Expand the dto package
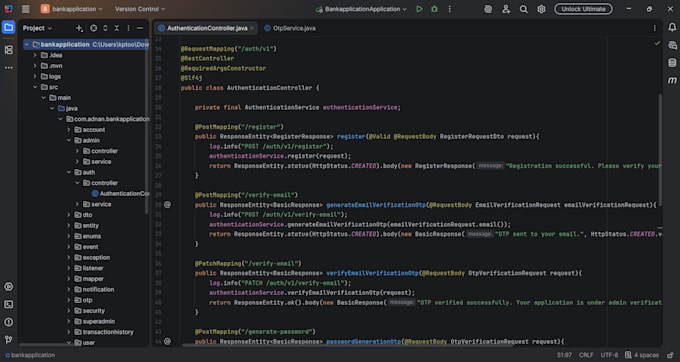This screenshot has width=680, height=362. point(69,215)
